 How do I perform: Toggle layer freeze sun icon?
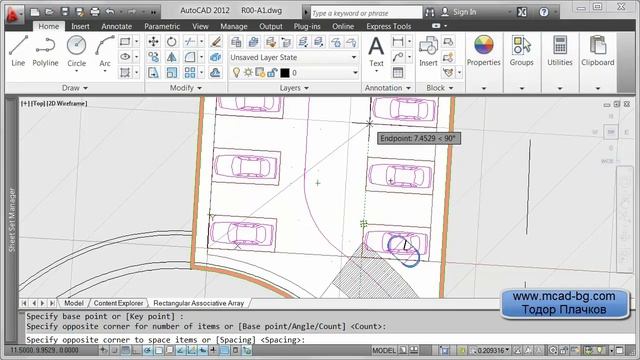(x=248, y=73)
